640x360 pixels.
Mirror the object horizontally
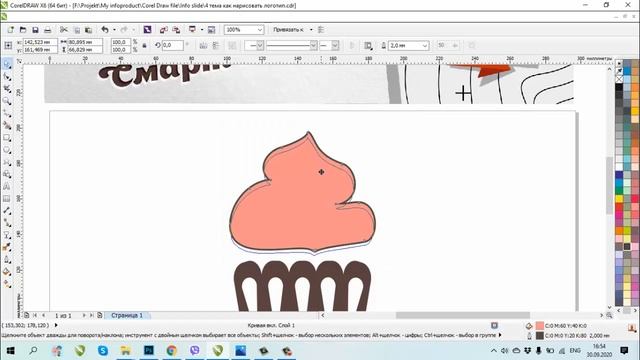[203, 46]
